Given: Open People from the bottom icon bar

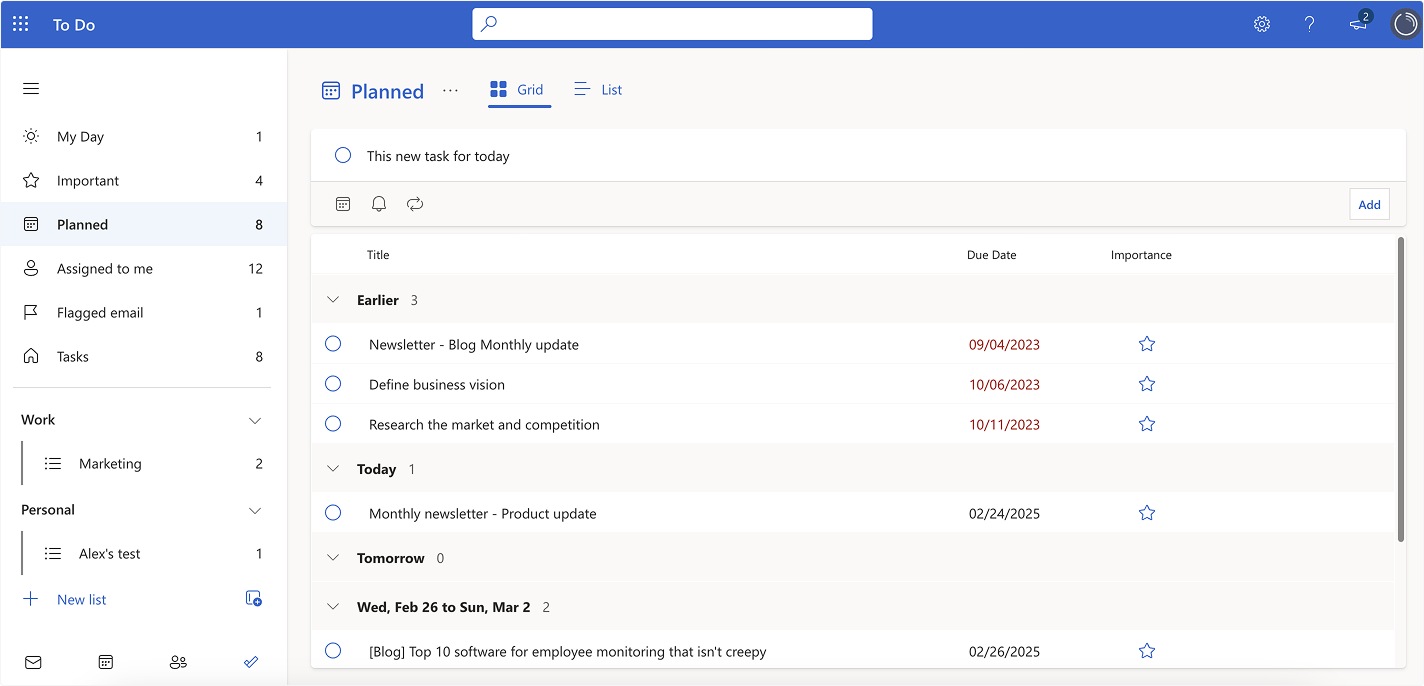Looking at the screenshot, I should click(x=178, y=662).
